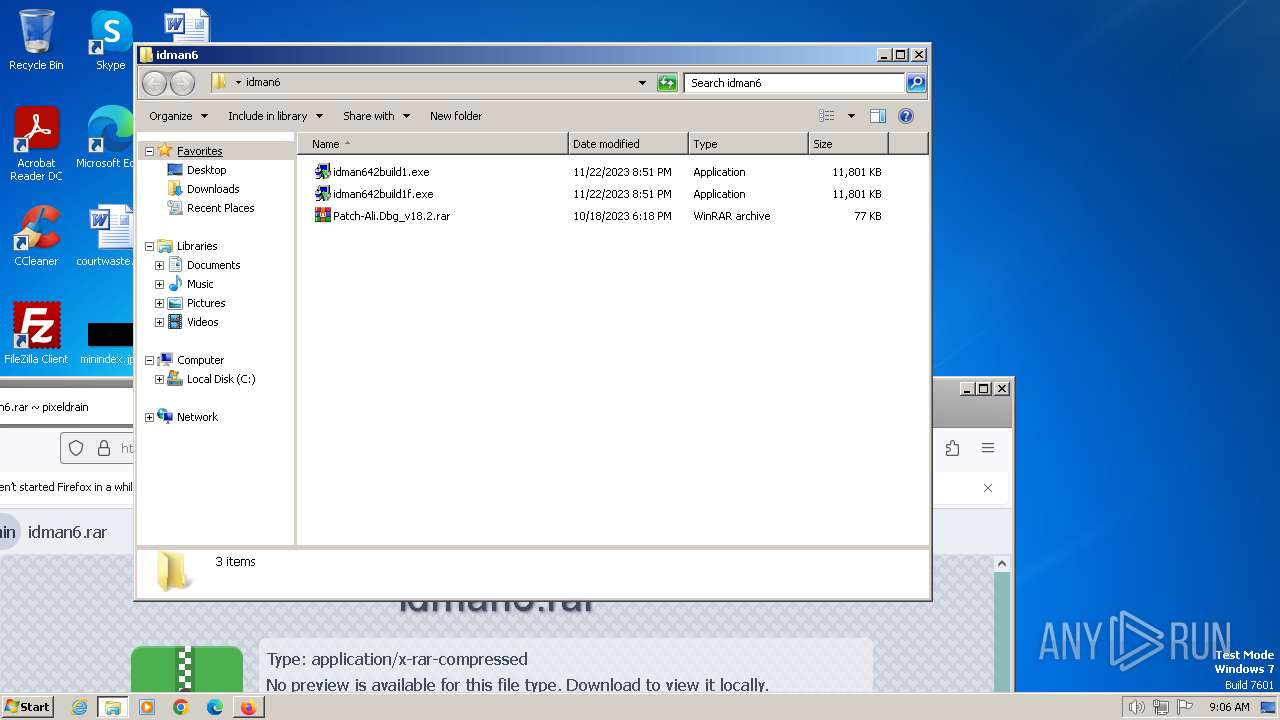This screenshot has height=720, width=1280.
Task: Open Organize dropdown menu
Action: (178, 116)
